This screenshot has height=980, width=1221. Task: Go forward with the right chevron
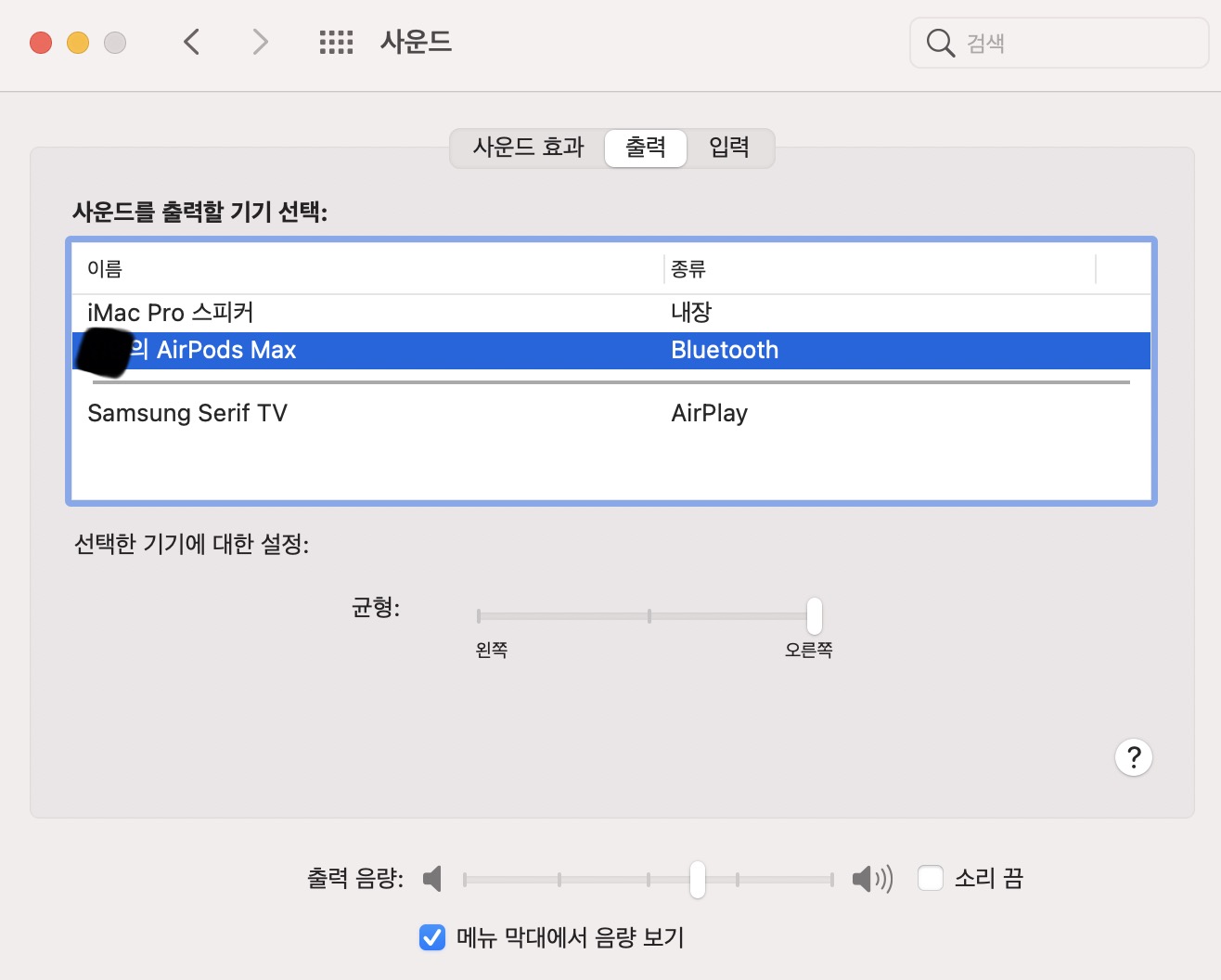[260, 42]
